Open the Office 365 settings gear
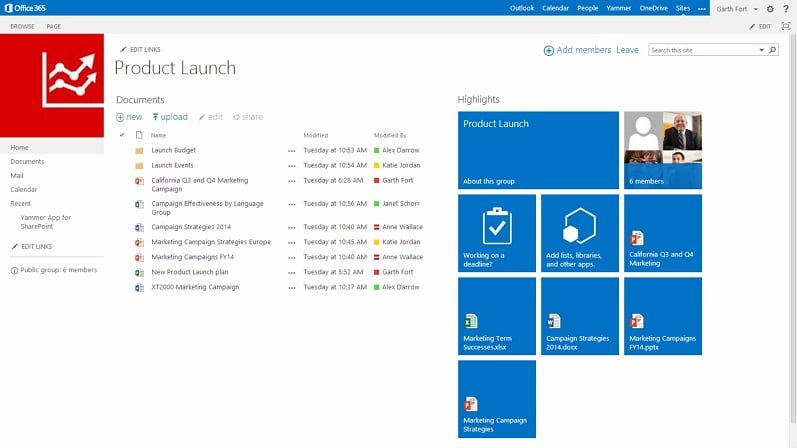Image resolution: width=797 pixels, height=448 pixels. coord(770,9)
